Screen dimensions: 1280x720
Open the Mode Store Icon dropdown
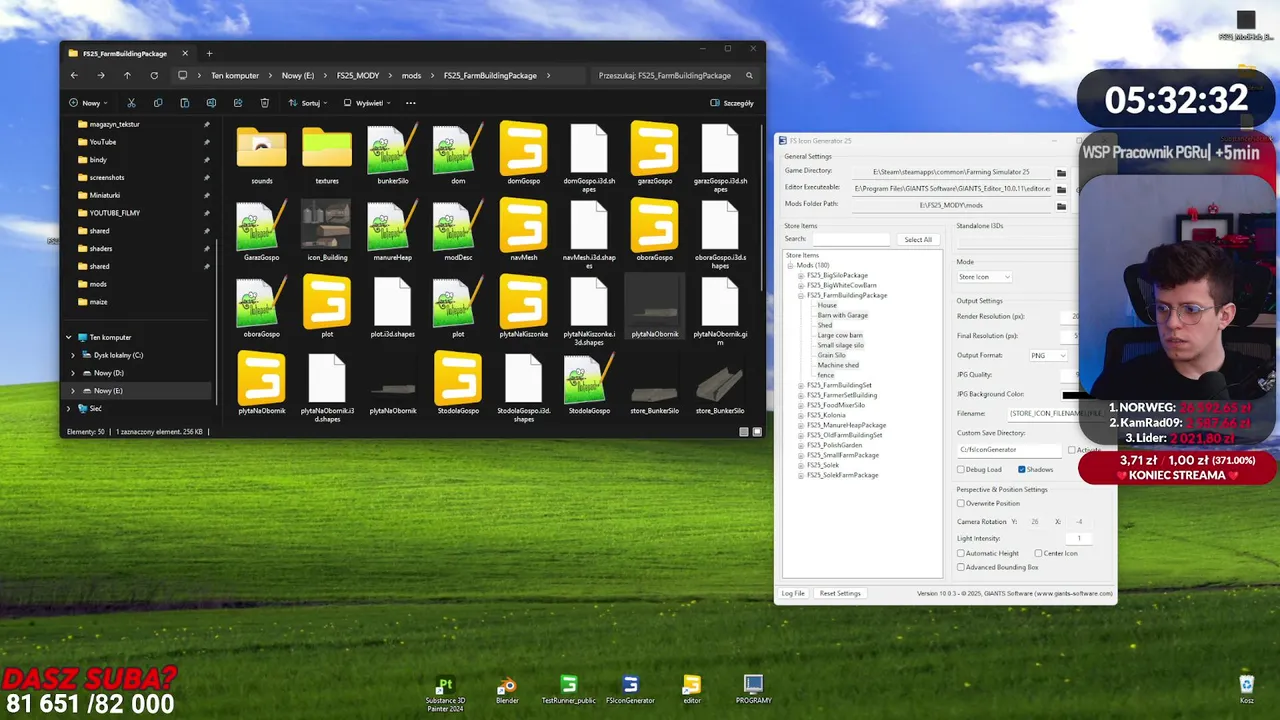[984, 277]
